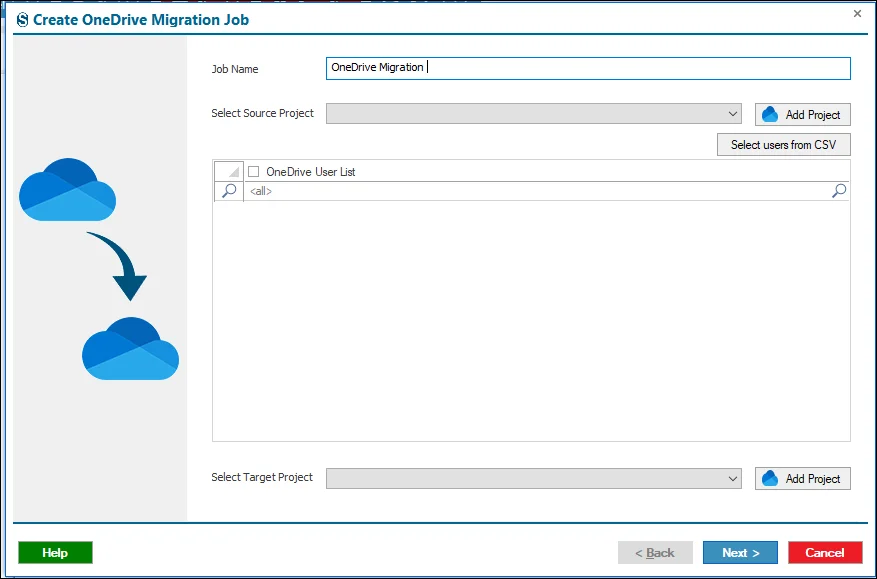Screen dimensions: 877x579
Task: Open the Select Target Project dropdown
Action: coord(534,478)
